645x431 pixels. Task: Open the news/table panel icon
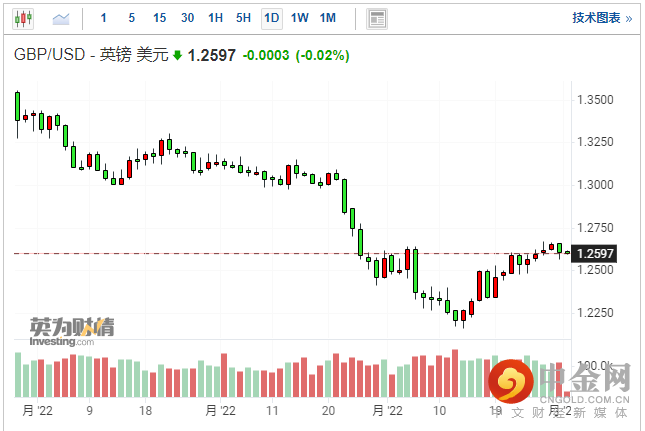[x=376, y=18]
